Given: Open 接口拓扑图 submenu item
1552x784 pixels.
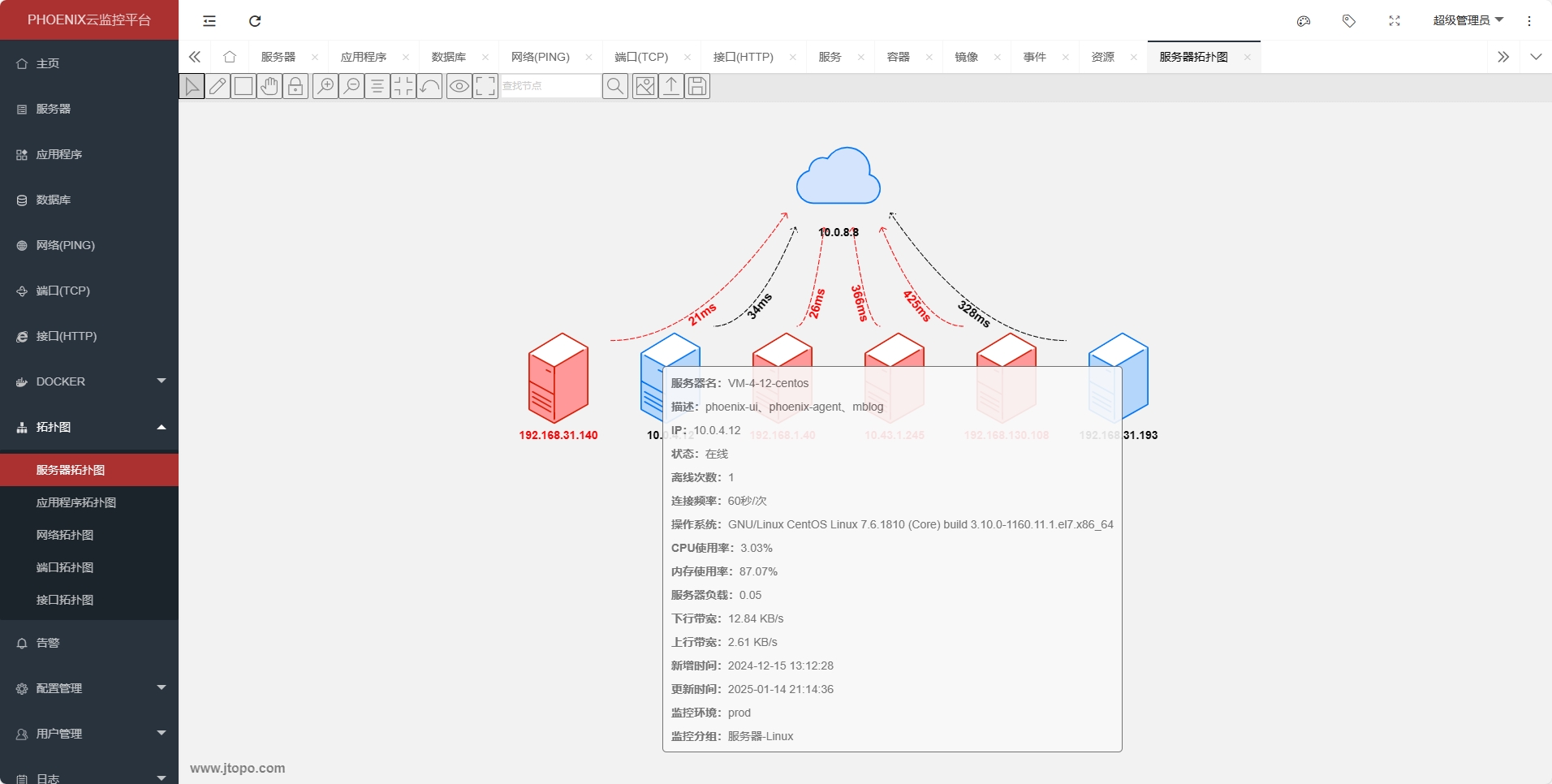Looking at the screenshot, I should click(x=89, y=600).
